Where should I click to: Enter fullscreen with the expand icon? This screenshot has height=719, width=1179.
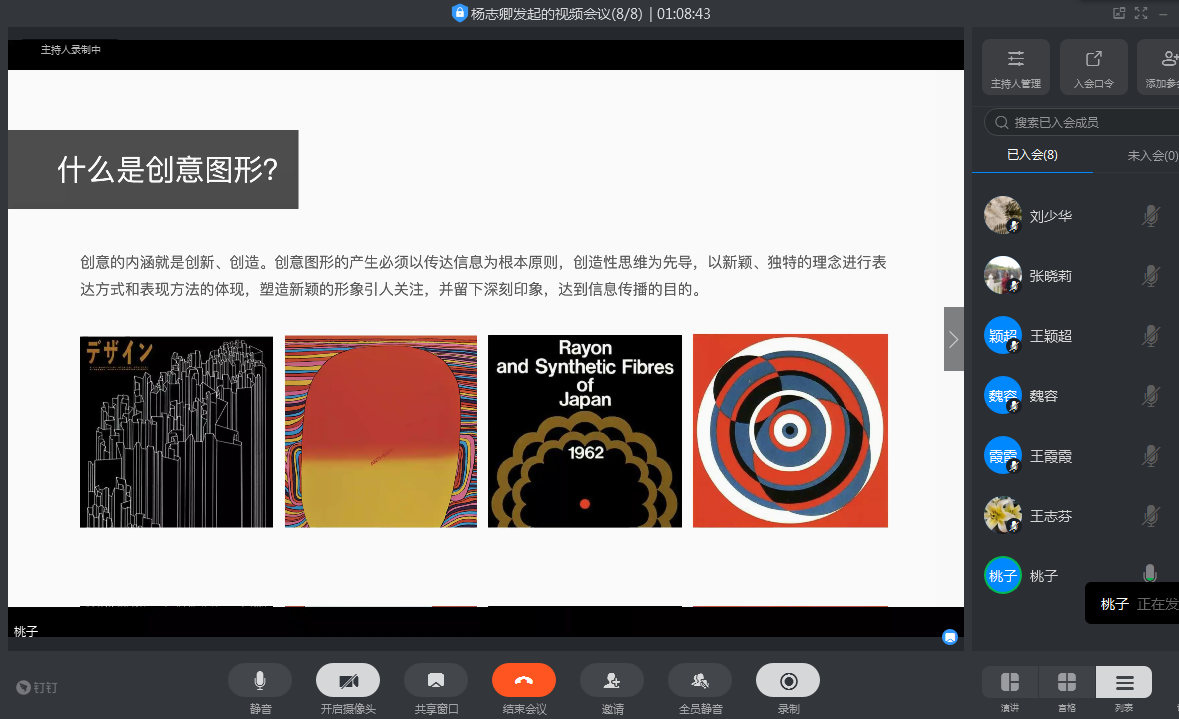point(1141,13)
